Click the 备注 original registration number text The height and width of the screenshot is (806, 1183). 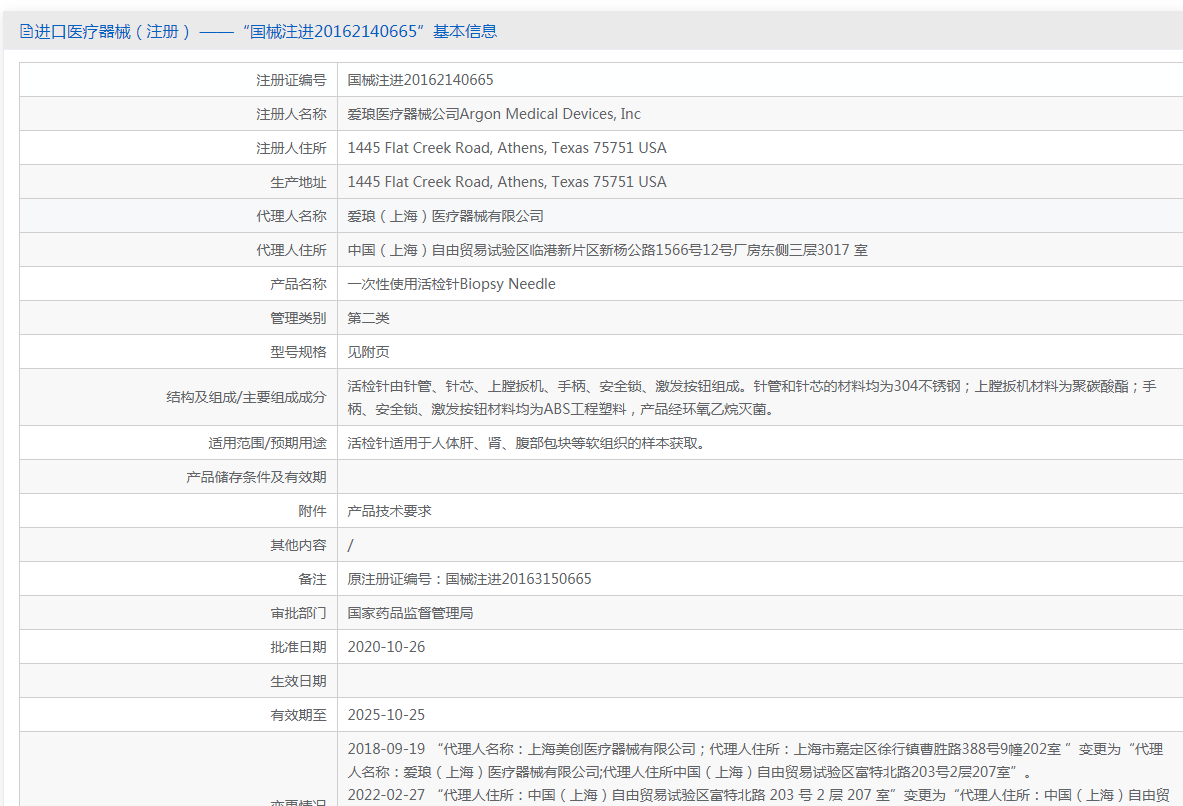pyautogui.click(x=469, y=579)
